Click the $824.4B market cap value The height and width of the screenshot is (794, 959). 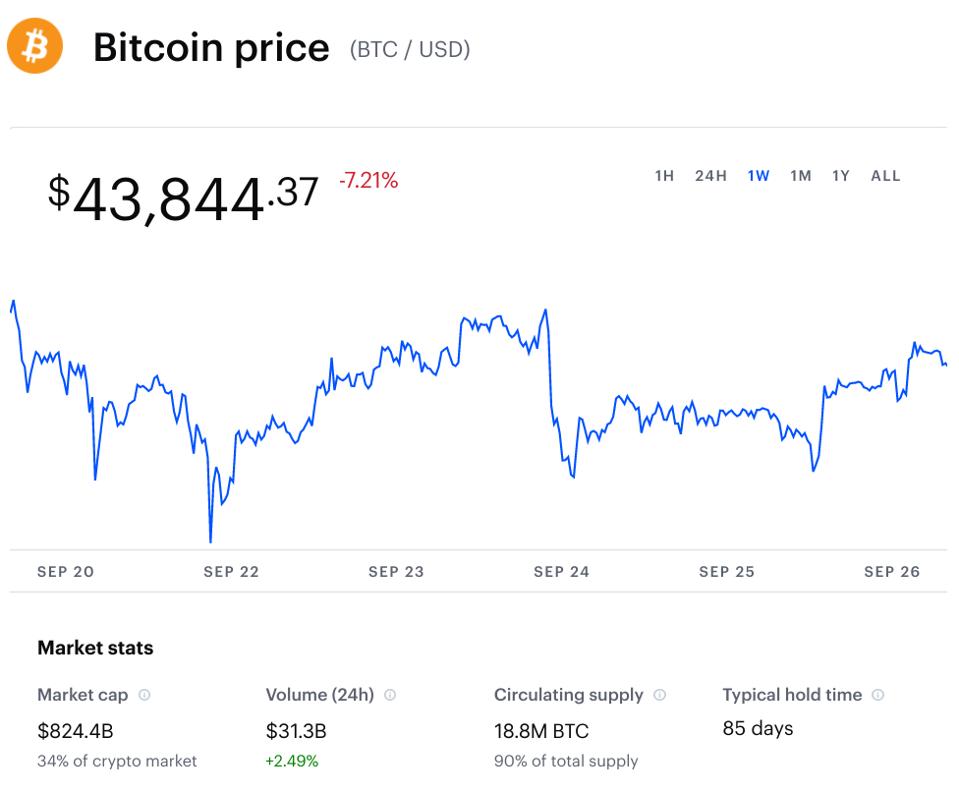75,731
